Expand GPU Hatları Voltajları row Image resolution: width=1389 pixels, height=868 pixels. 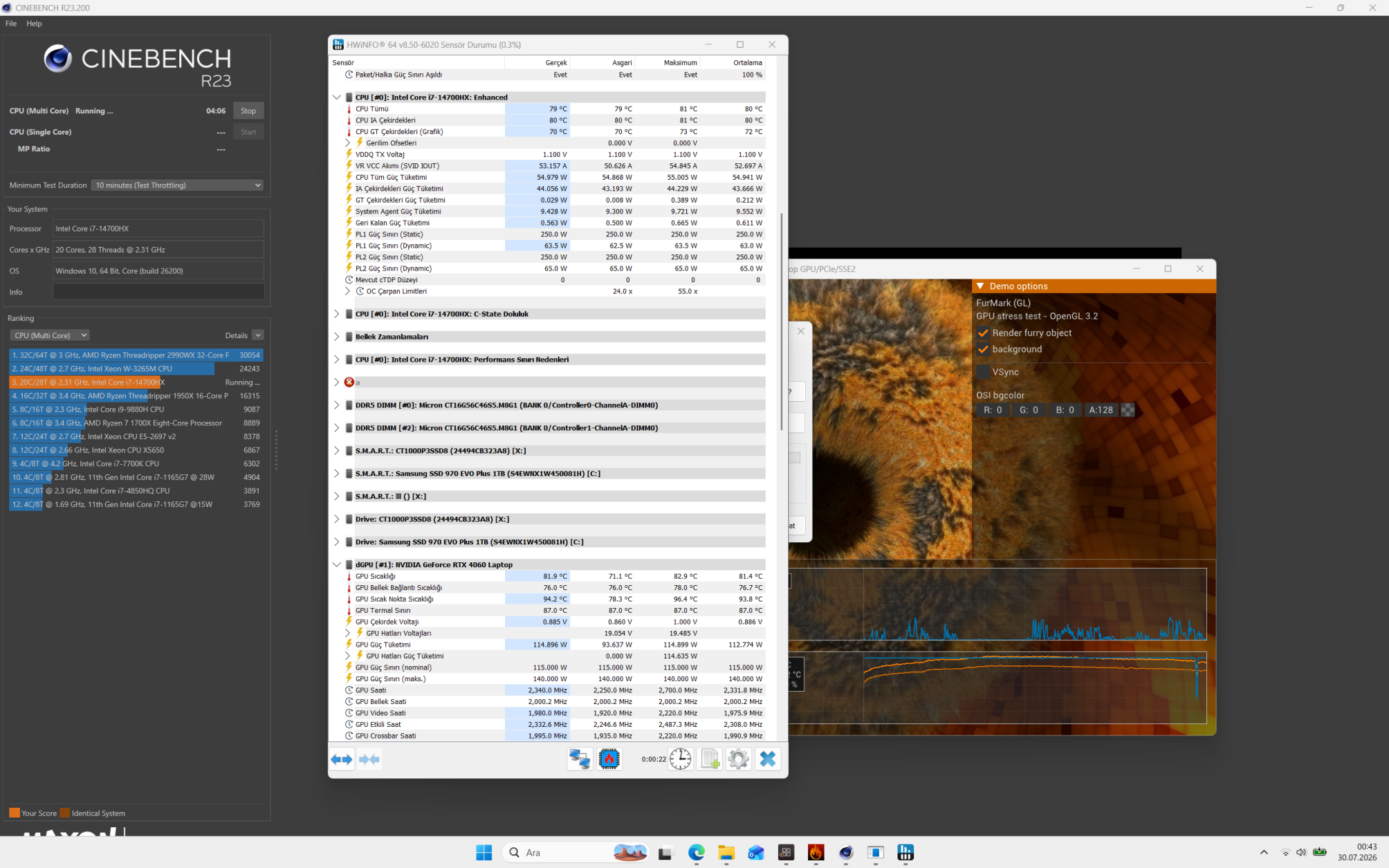(348, 633)
